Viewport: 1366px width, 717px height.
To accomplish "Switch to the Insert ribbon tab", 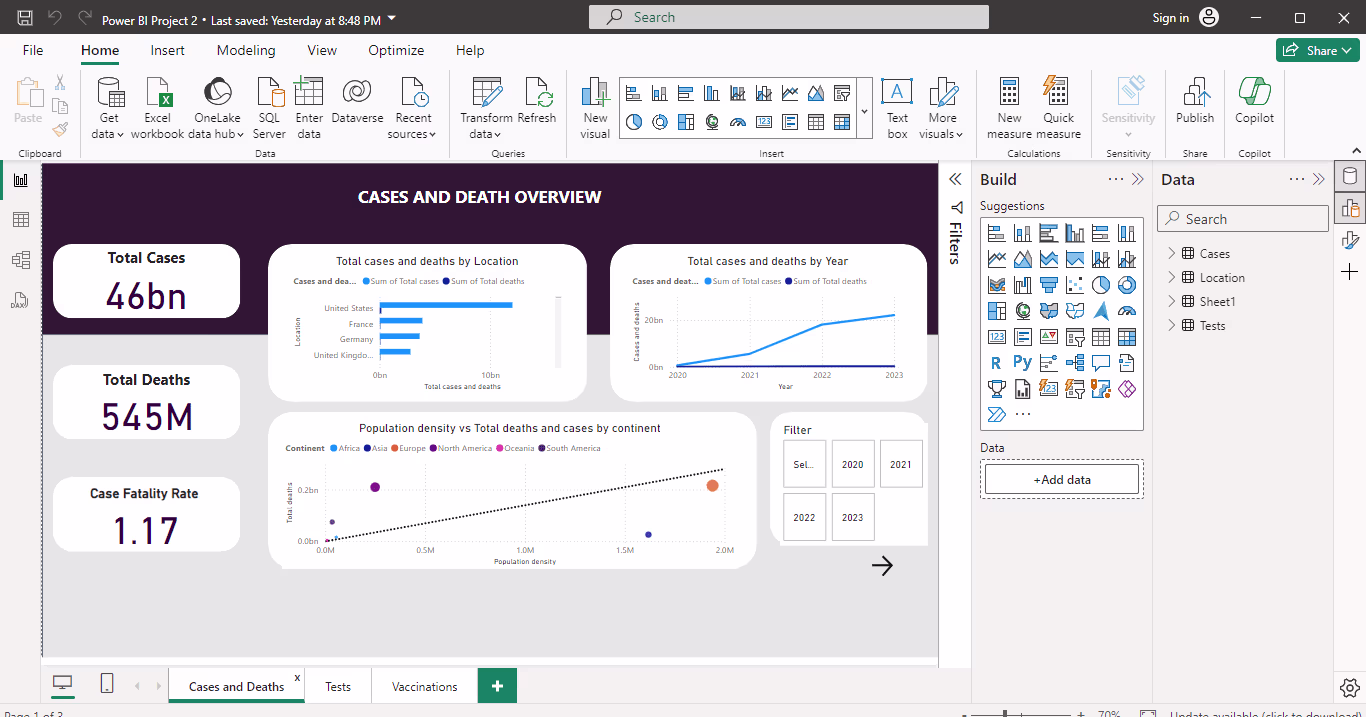I will pos(168,50).
